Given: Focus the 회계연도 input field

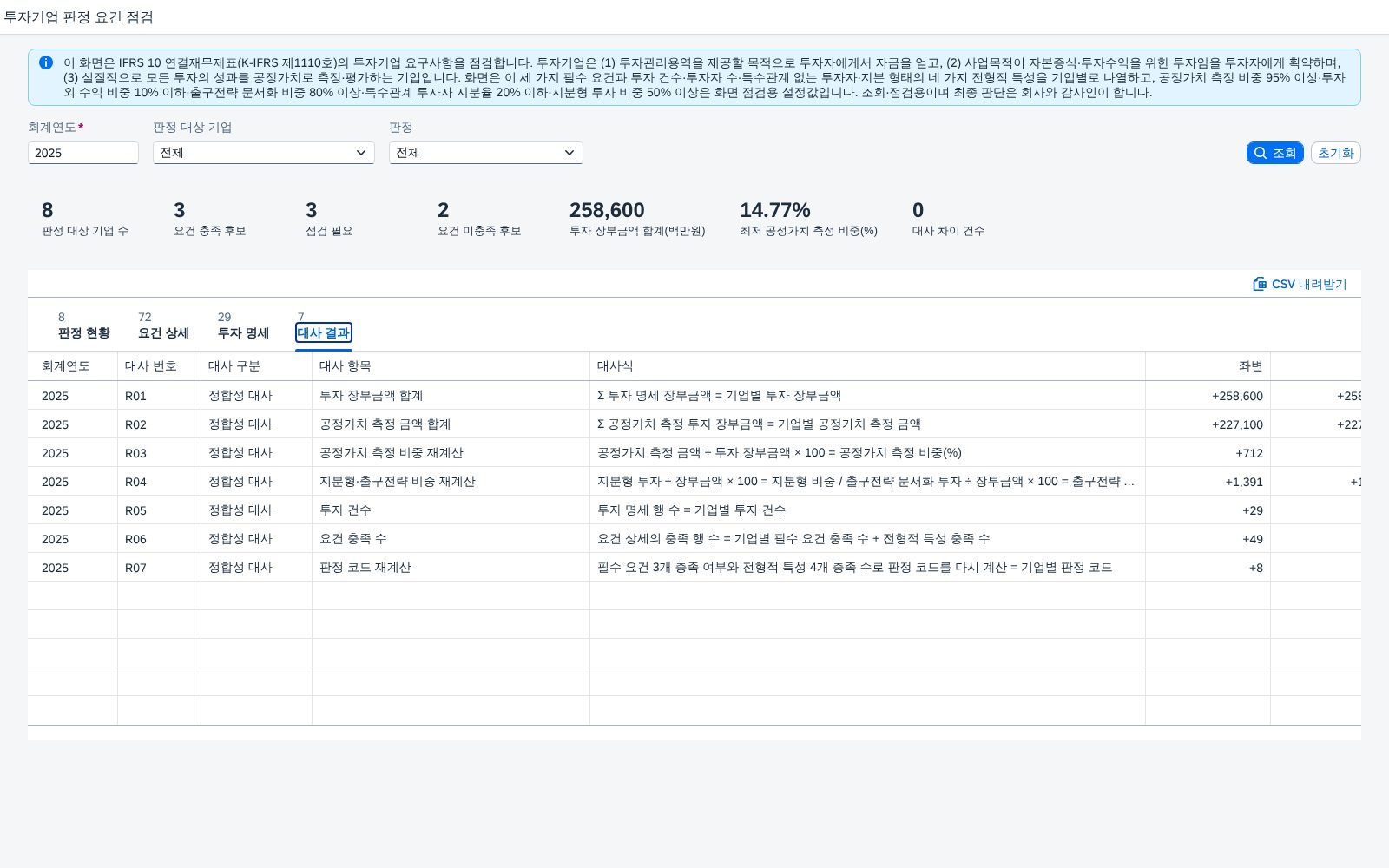Looking at the screenshot, I should [83, 153].
